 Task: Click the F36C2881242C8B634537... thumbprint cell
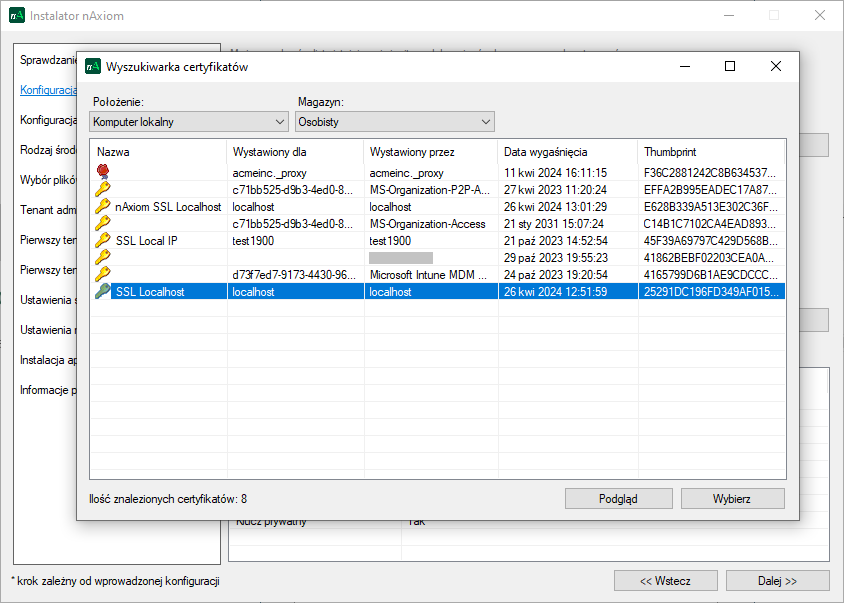[710, 173]
